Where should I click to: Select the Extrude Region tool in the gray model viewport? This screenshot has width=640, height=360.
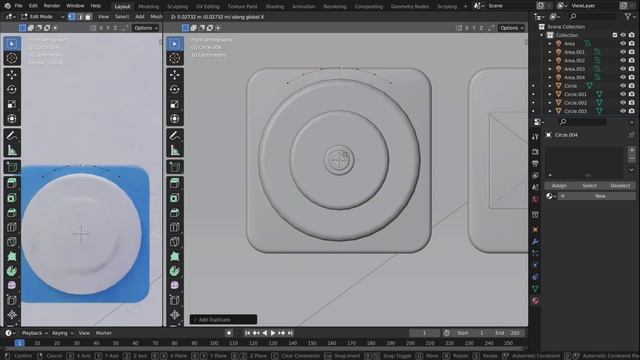point(175,183)
